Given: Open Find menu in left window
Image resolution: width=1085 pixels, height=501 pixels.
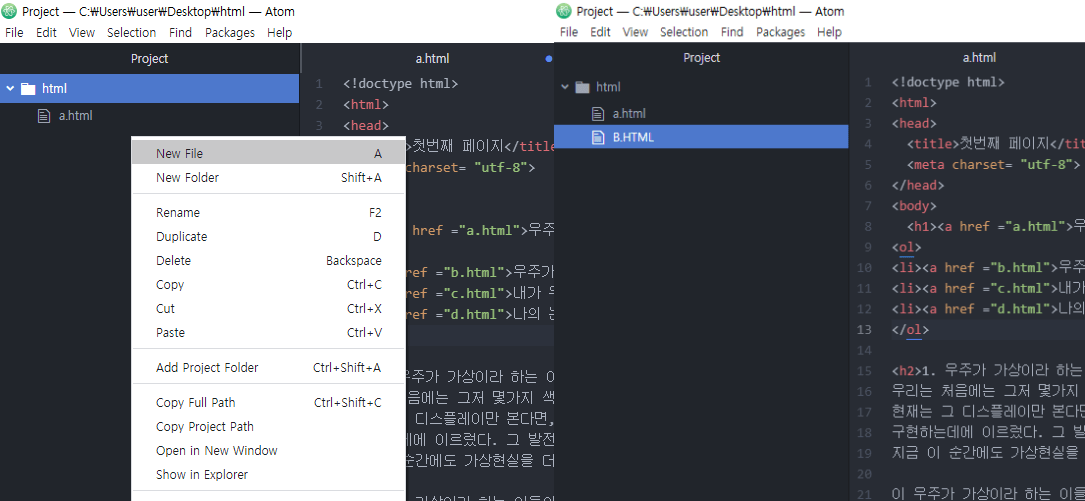Looking at the screenshot, I should click(x=181, y=33).
